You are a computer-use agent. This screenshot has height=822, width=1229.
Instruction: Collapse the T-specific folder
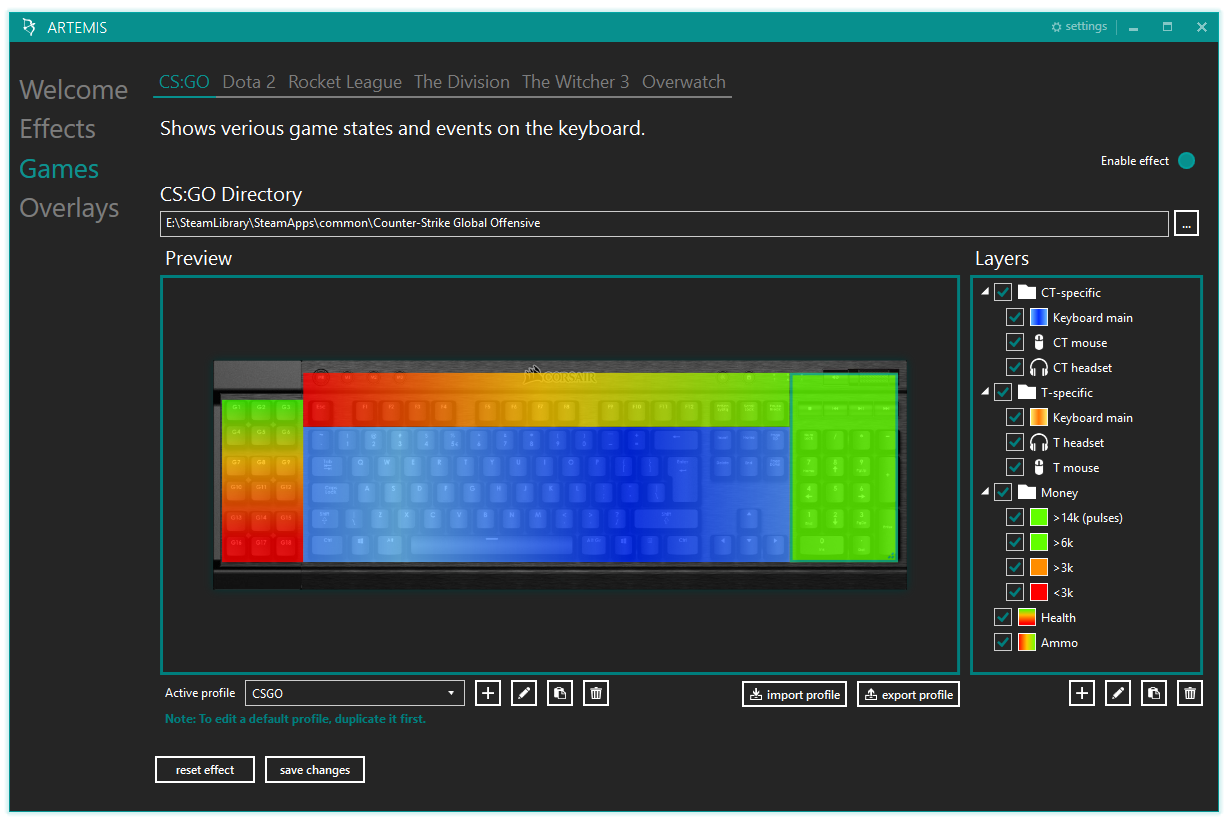[985, 392]
